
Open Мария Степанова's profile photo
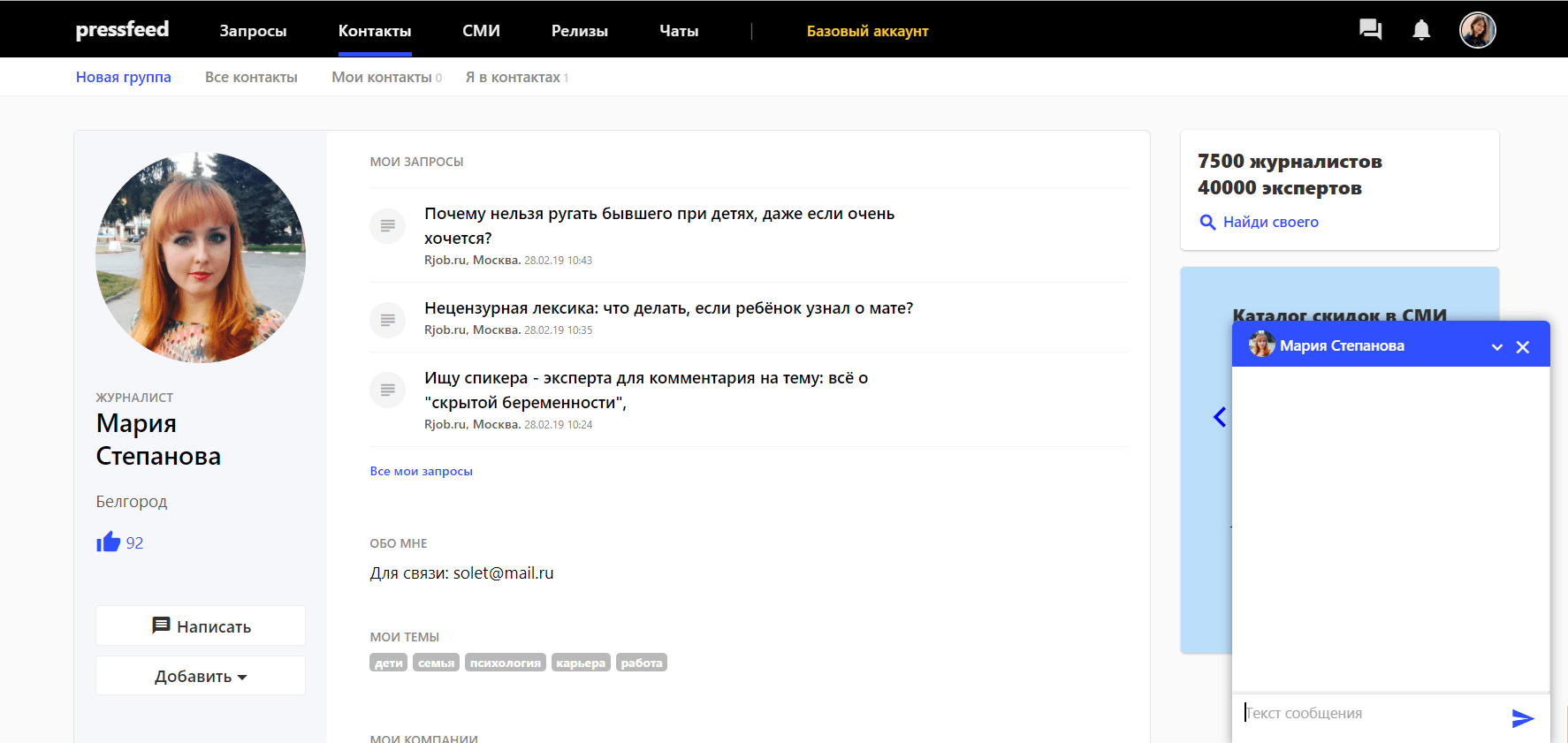[x=201, y=258]
